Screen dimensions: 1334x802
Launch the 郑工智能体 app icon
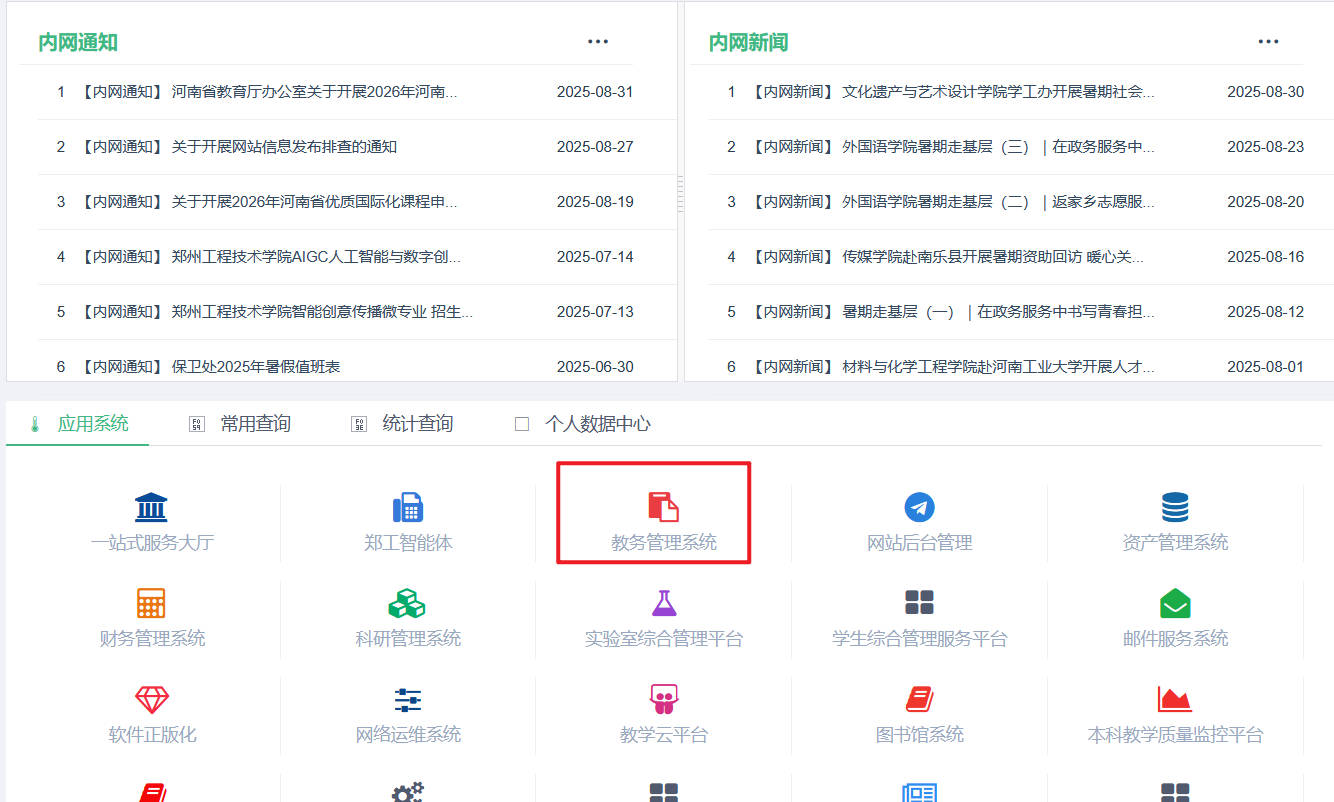point(408,507)
